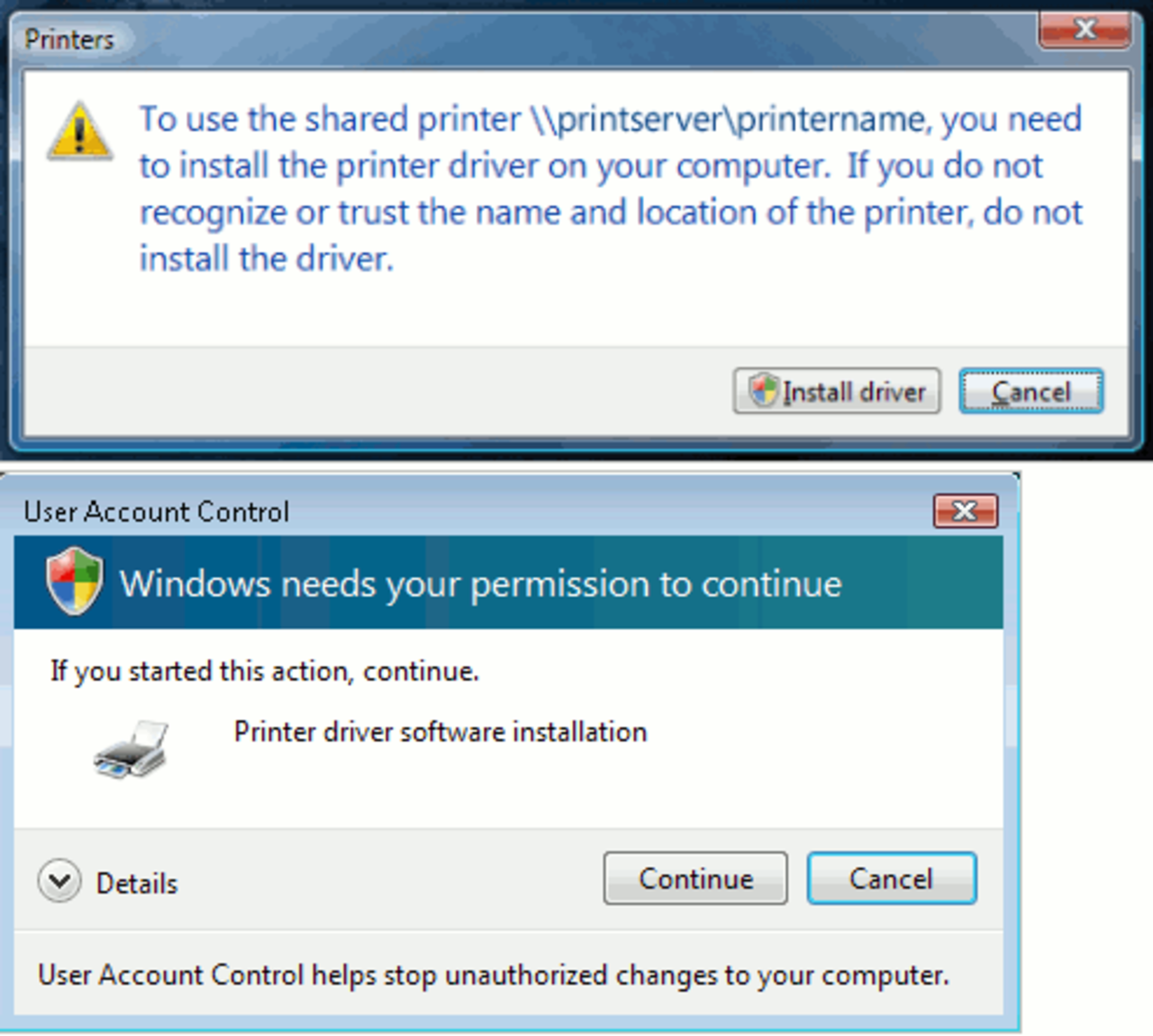Cancel the Printers driver prompt
1153x1036 pixels.
point(1031,392)
